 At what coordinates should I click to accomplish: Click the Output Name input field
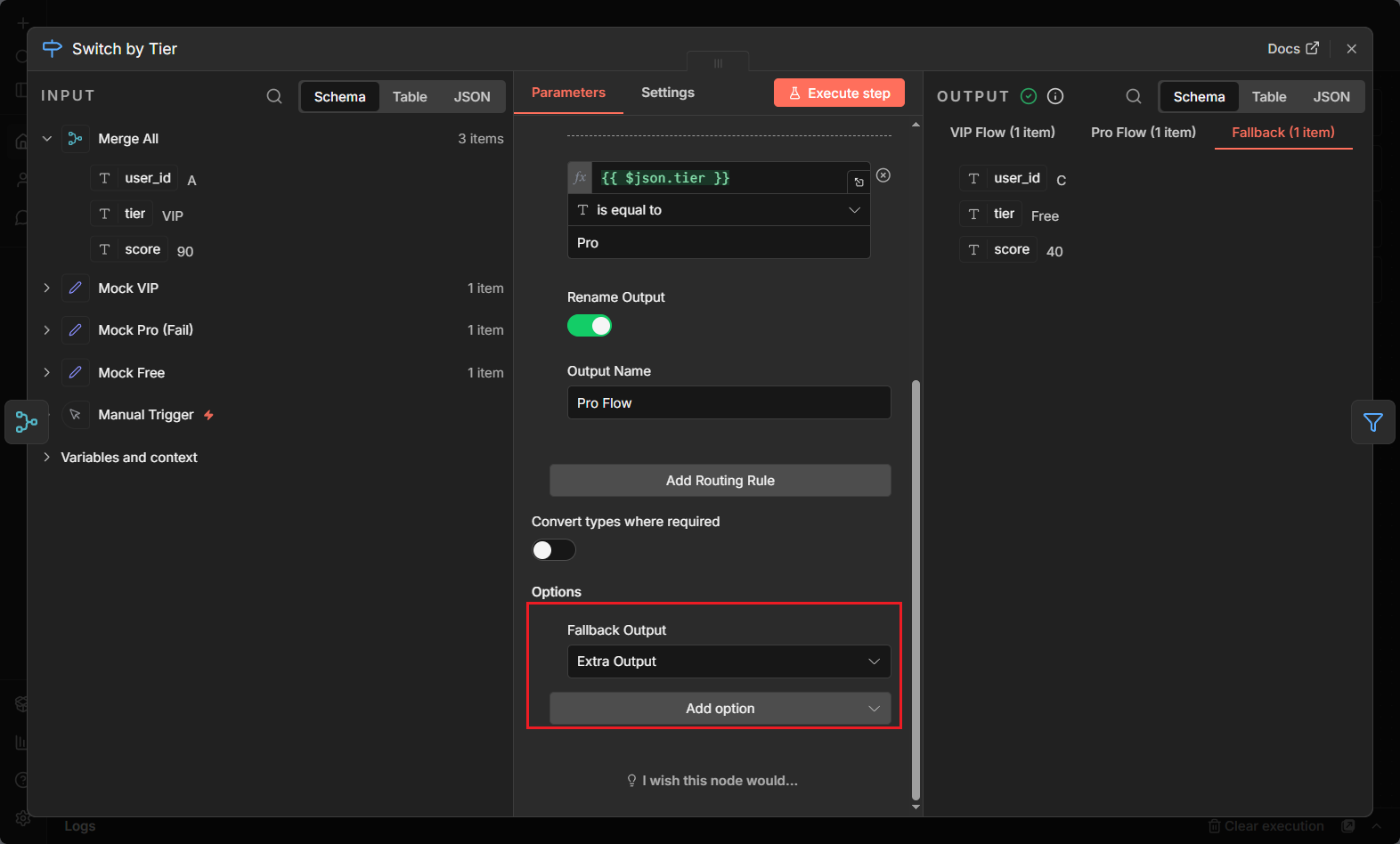(x=728, y=403)
